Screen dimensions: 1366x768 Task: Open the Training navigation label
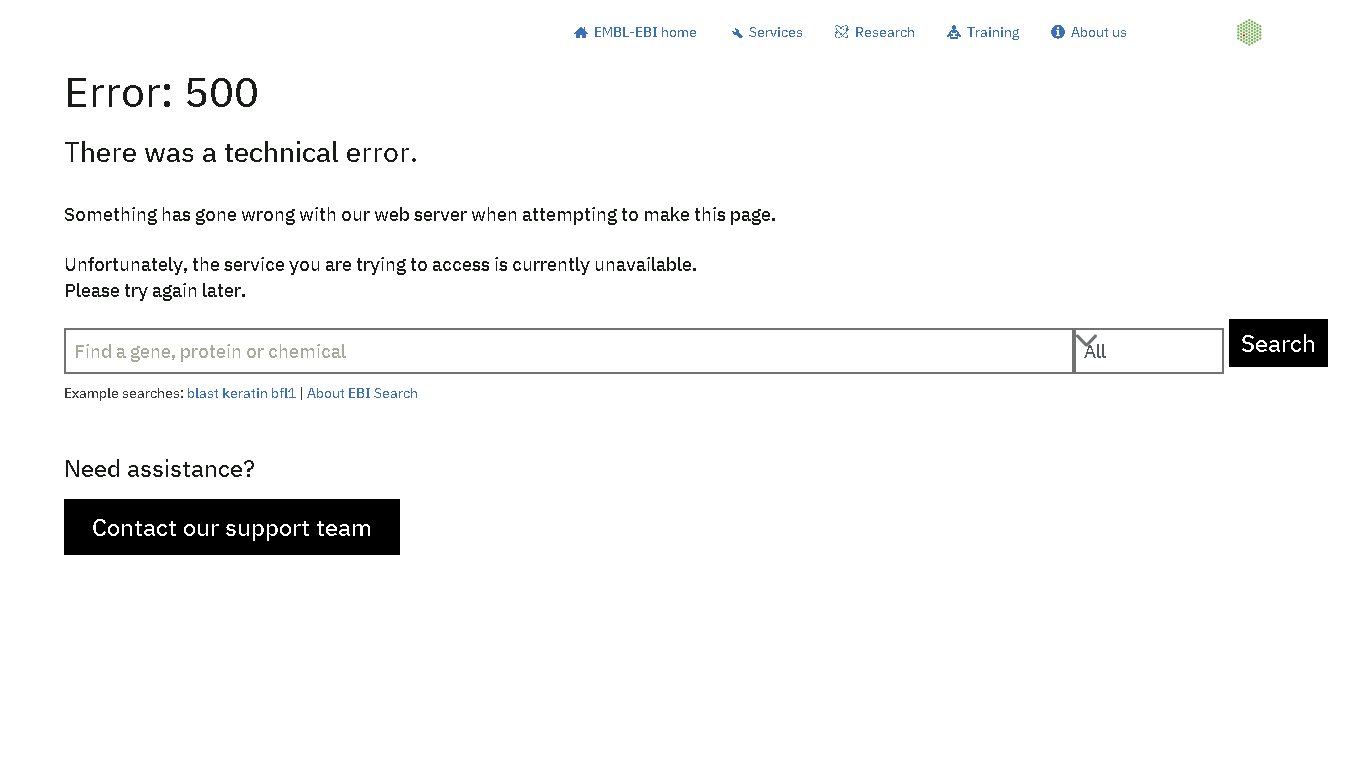[992, 32]
